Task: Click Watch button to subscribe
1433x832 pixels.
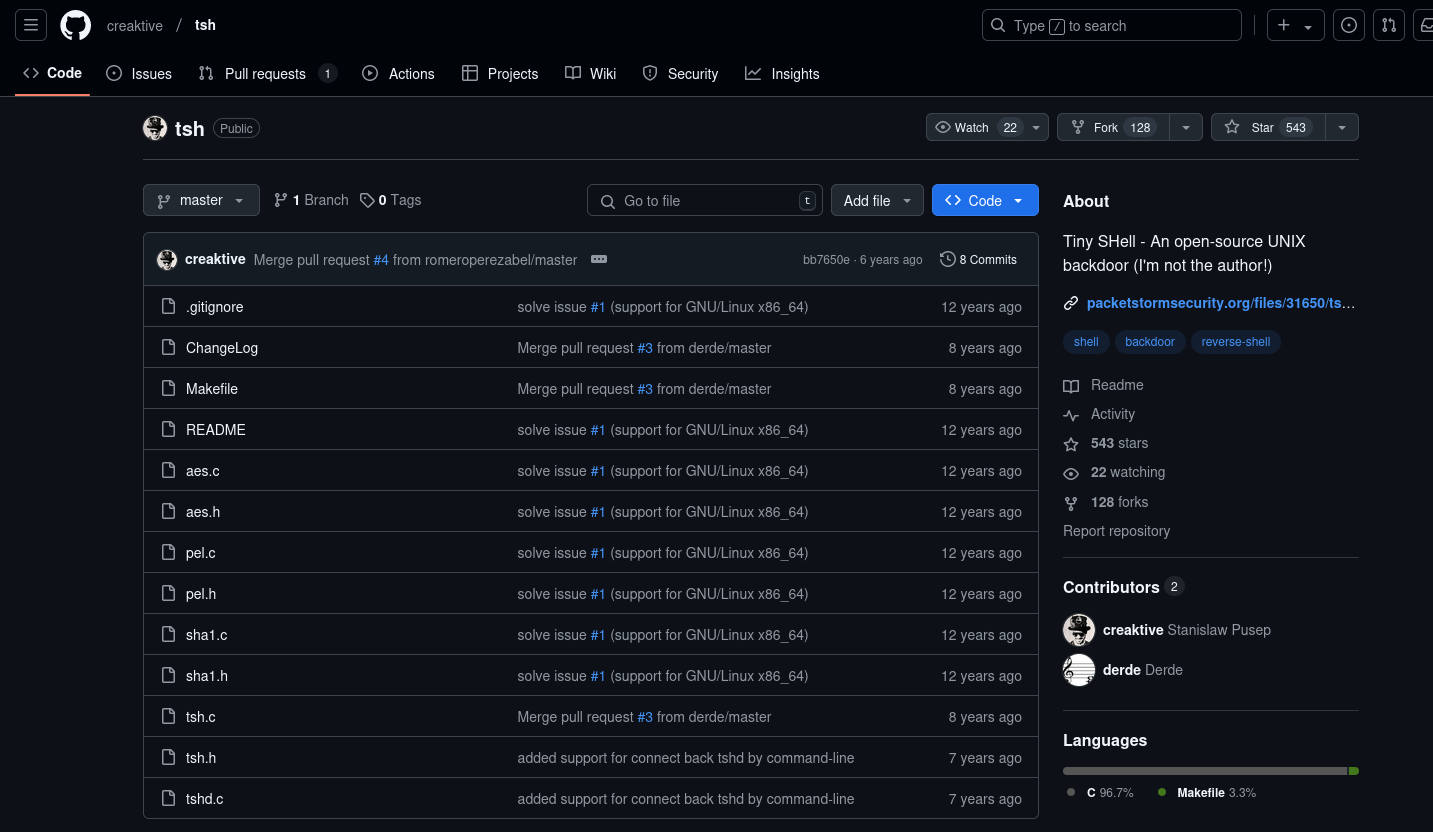Action: pos(977,127)
